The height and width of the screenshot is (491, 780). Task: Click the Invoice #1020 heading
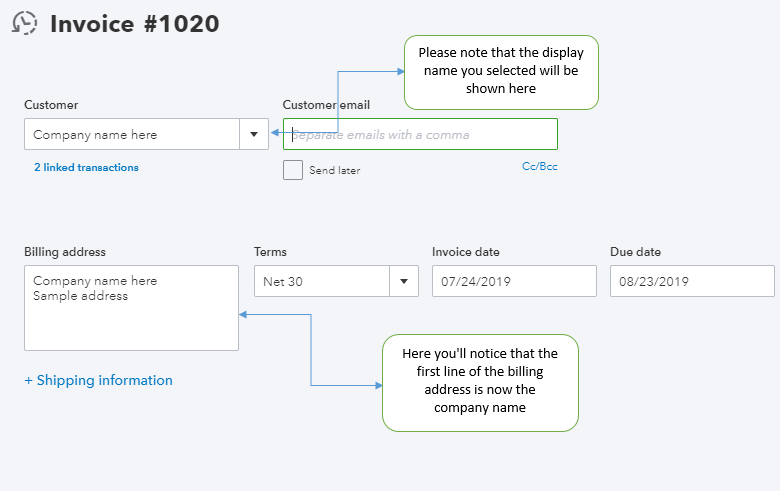(135, 24)
